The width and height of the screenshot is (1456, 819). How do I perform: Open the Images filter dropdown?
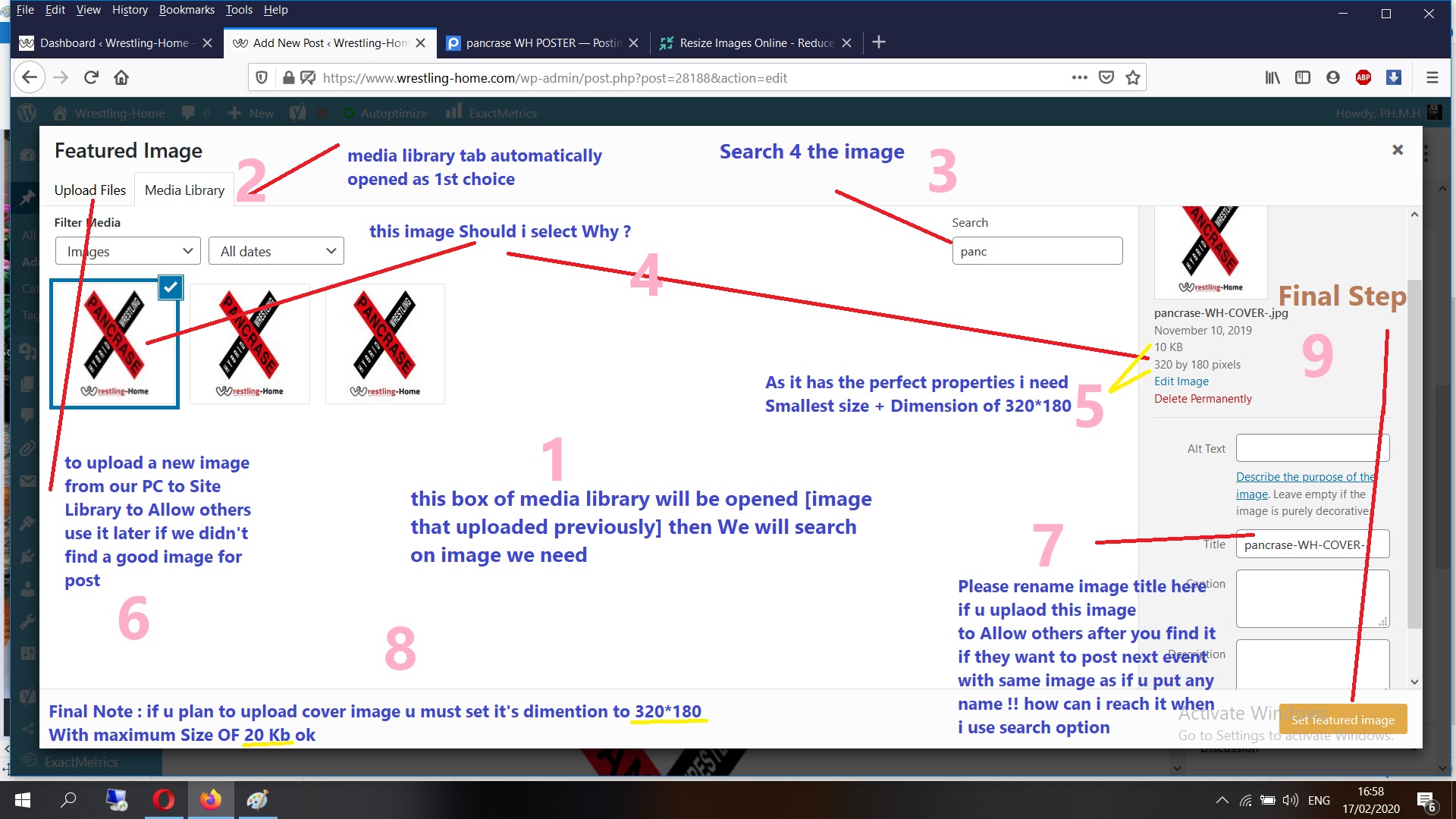click(x=127, y=251)
